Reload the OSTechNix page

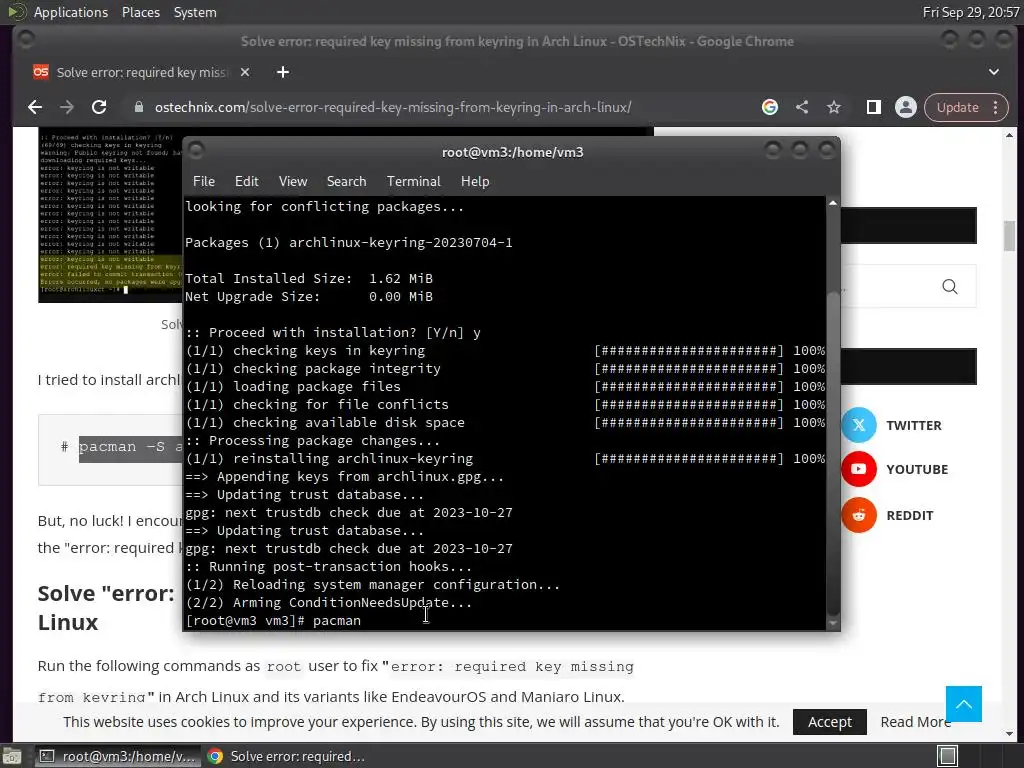(99, 107)
